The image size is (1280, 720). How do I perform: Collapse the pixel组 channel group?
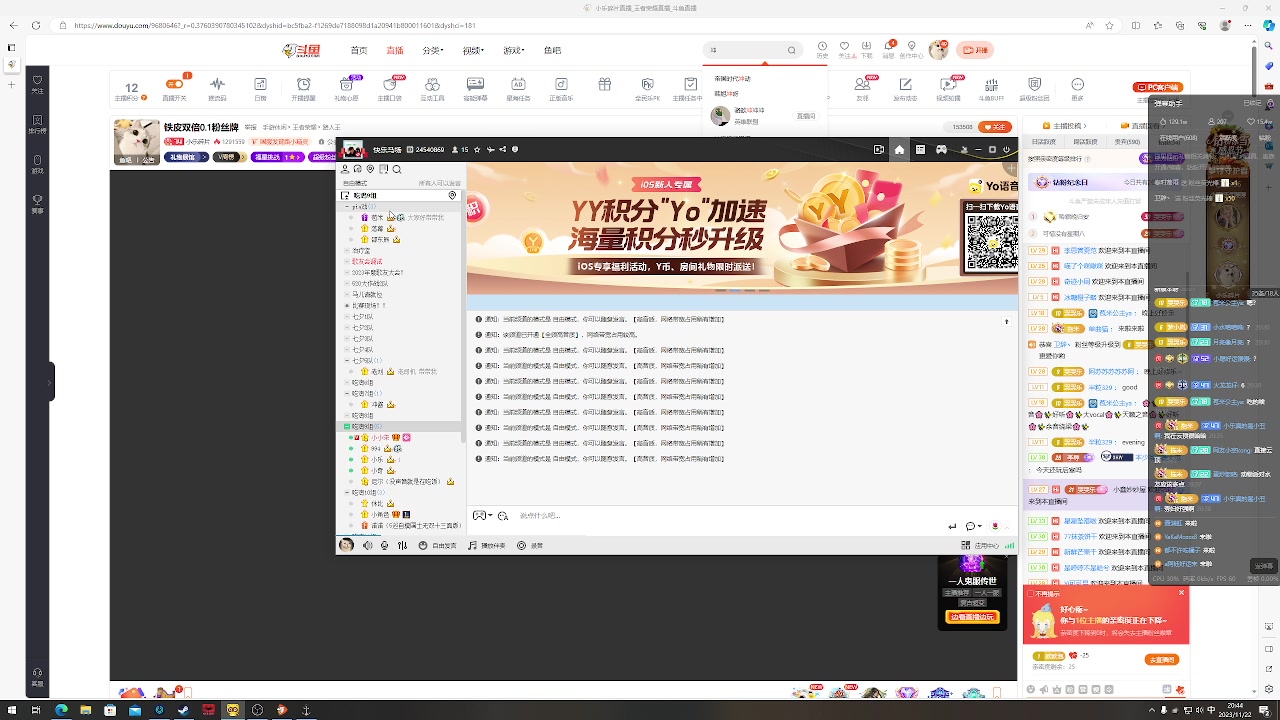[x=347, y=207]
